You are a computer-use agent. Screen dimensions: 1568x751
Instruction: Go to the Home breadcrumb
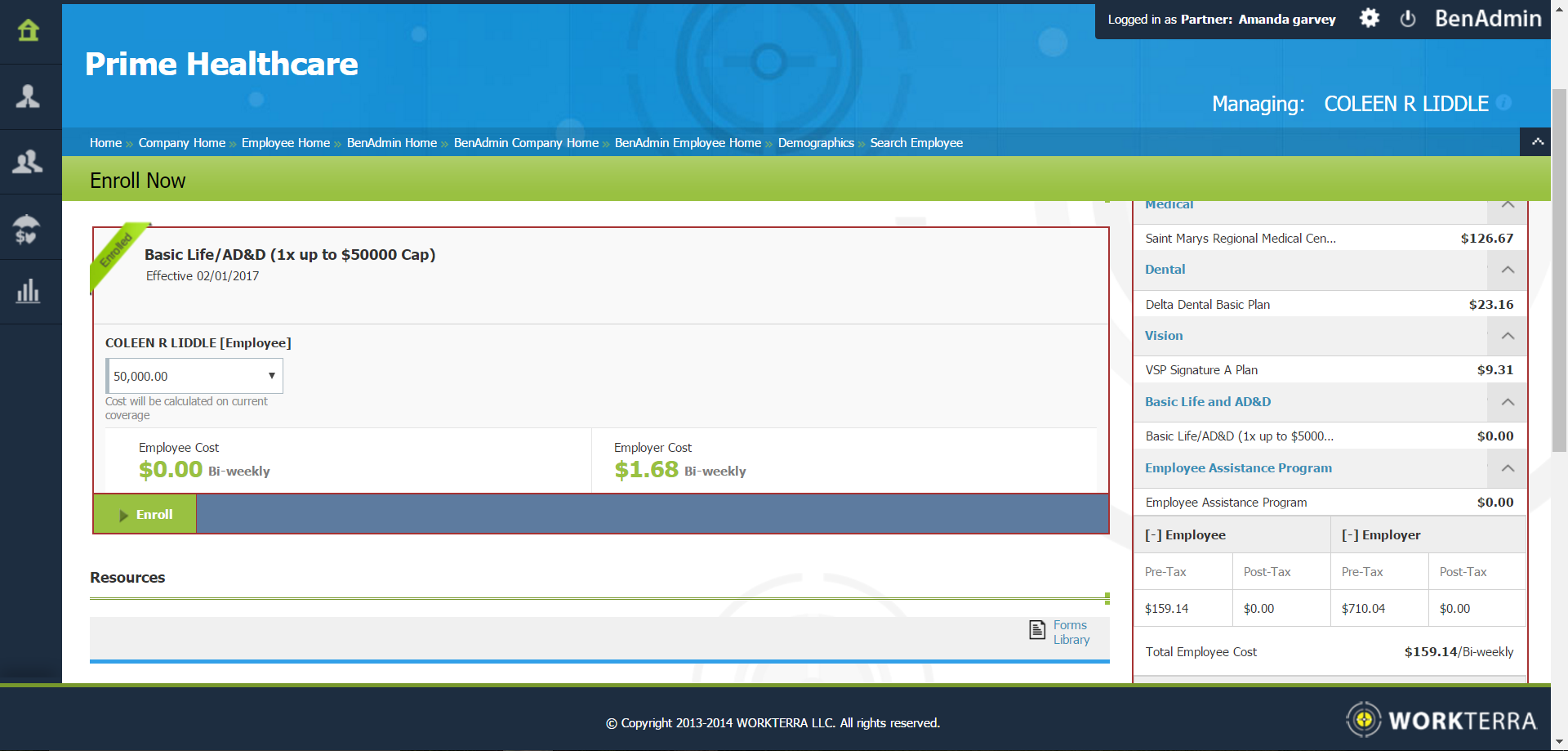(x=105, y=142)
